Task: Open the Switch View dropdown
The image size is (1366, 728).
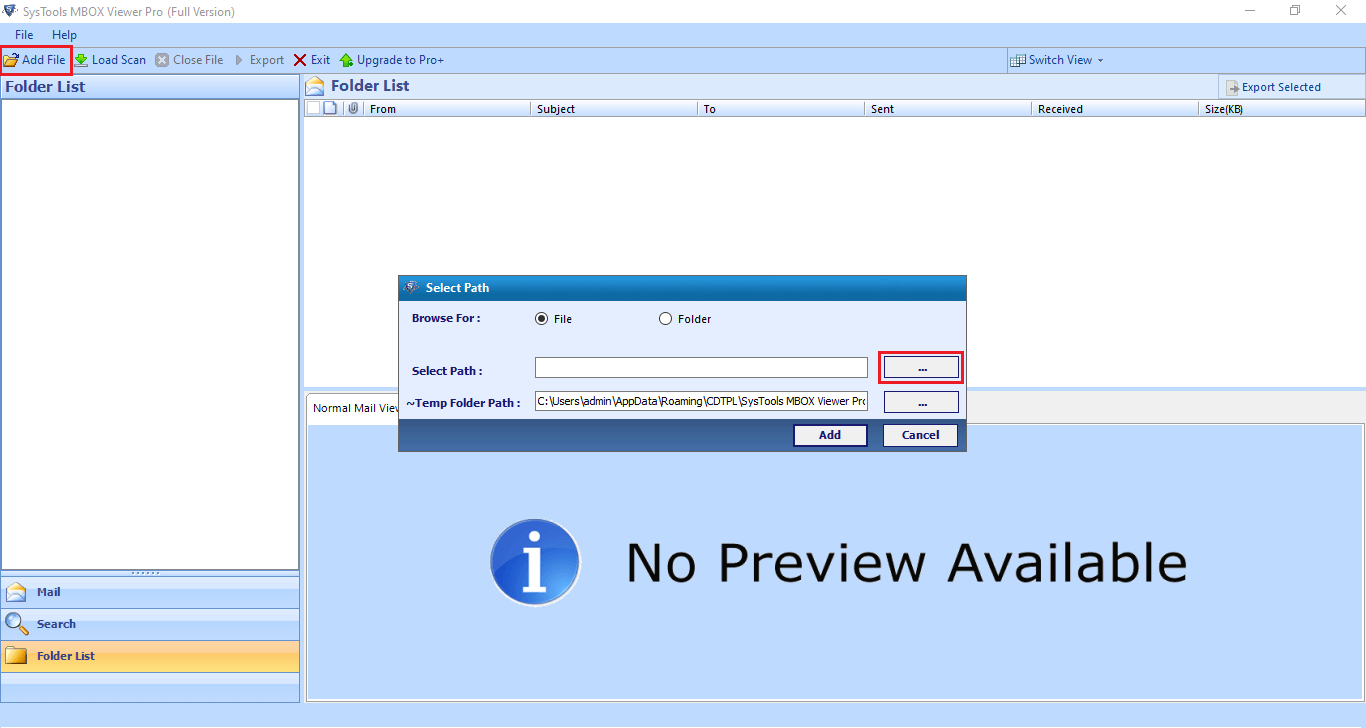Action: 1057,60
